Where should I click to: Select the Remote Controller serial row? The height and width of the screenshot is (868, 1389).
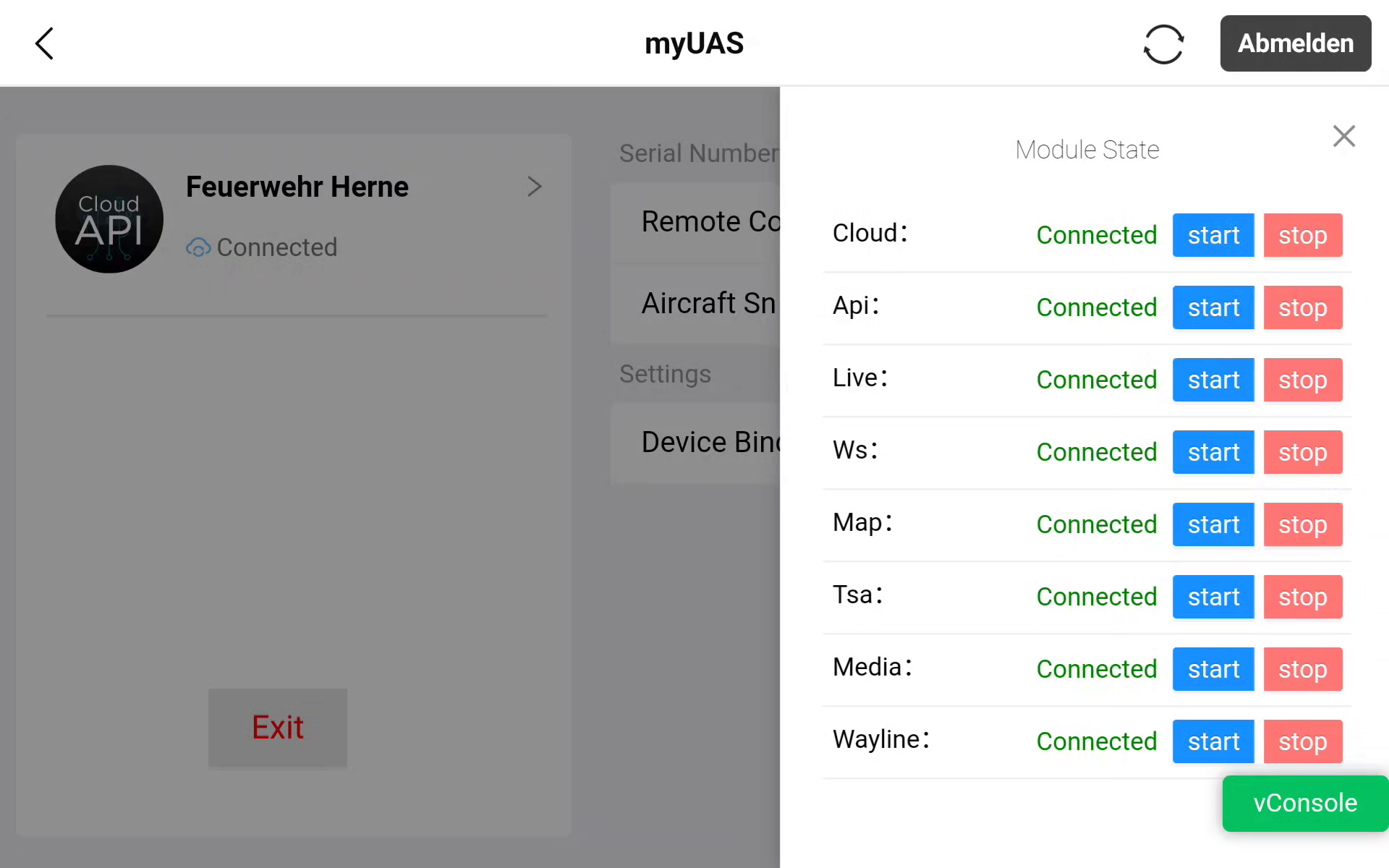tap(696, 221)
